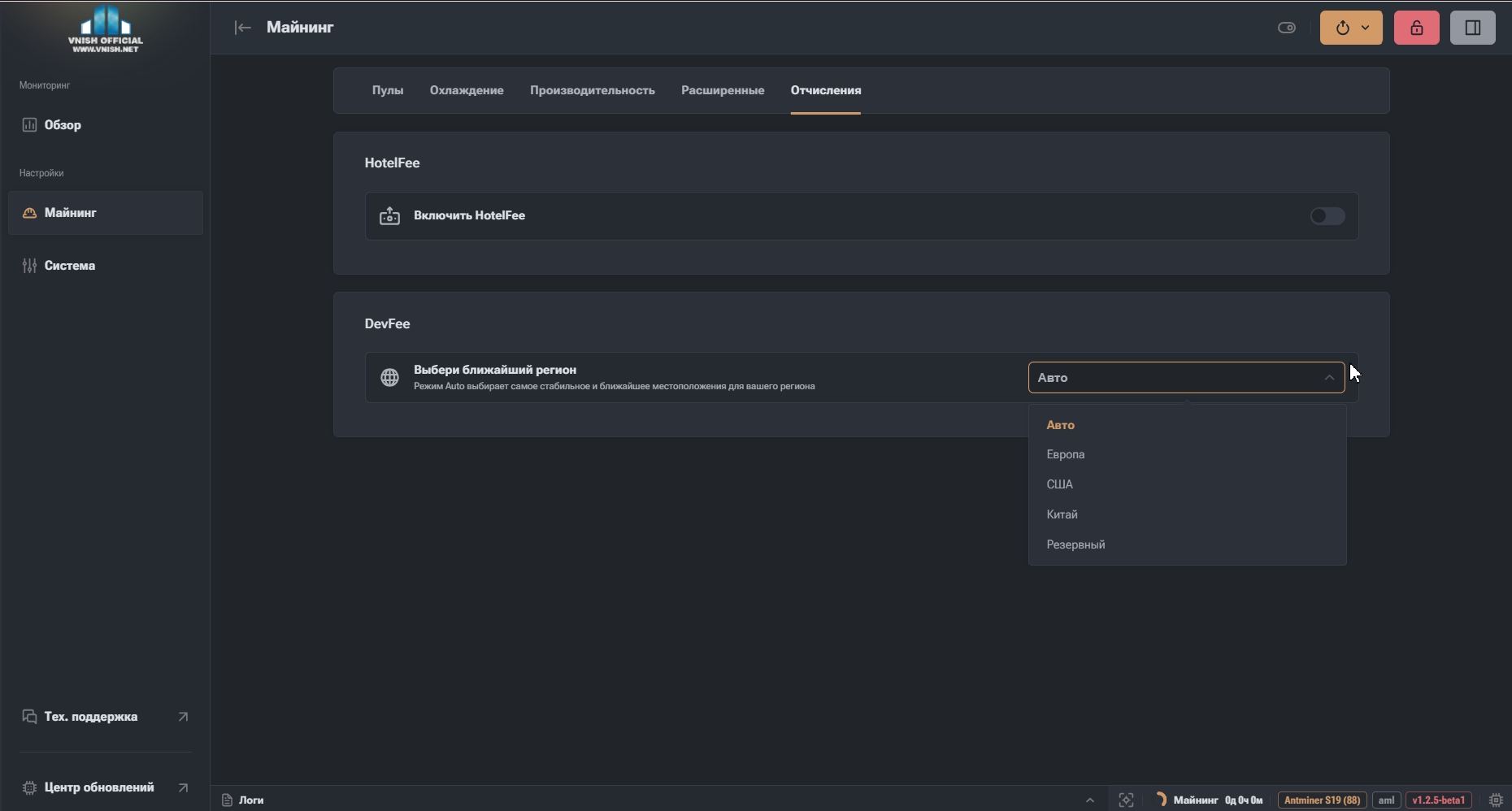Choose Европа from the region list
Screen dimensions: 1512x811
[x=1187, y=454]
